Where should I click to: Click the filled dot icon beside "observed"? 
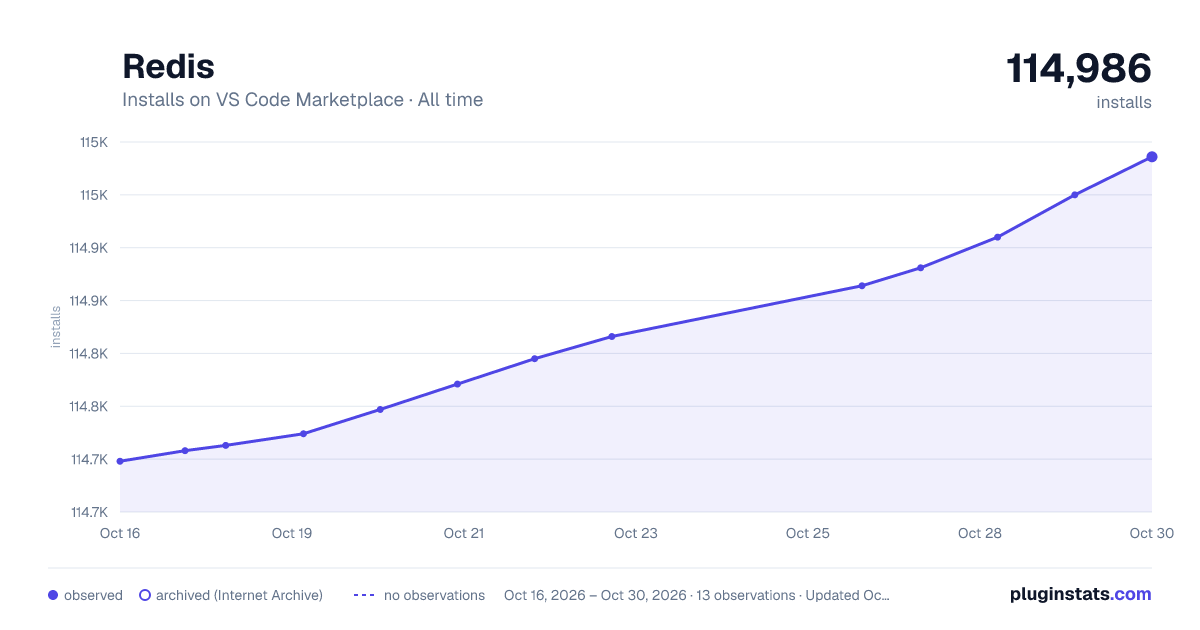point(53,595)
